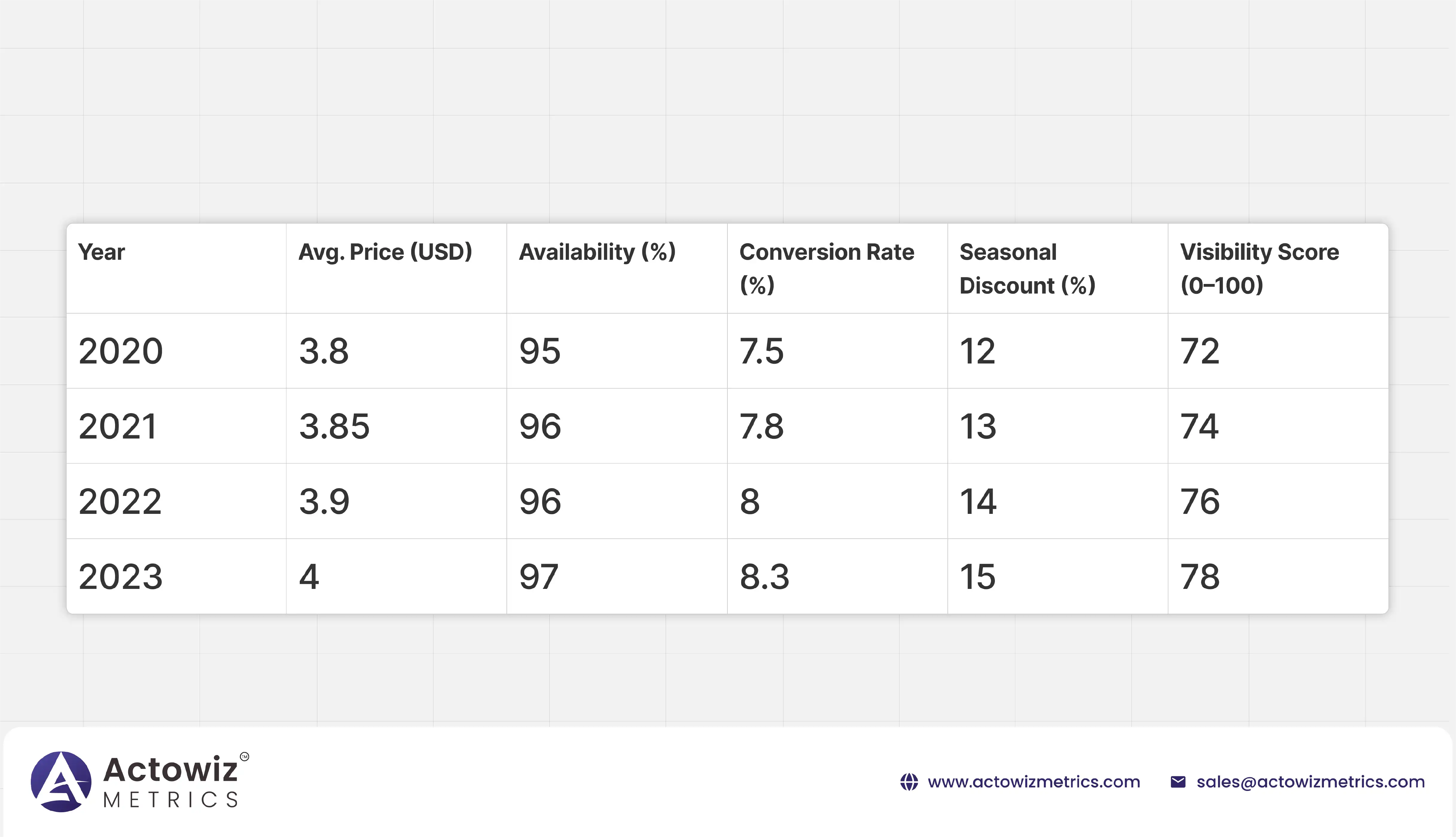Click the 97 availability cell

point(539,577)
